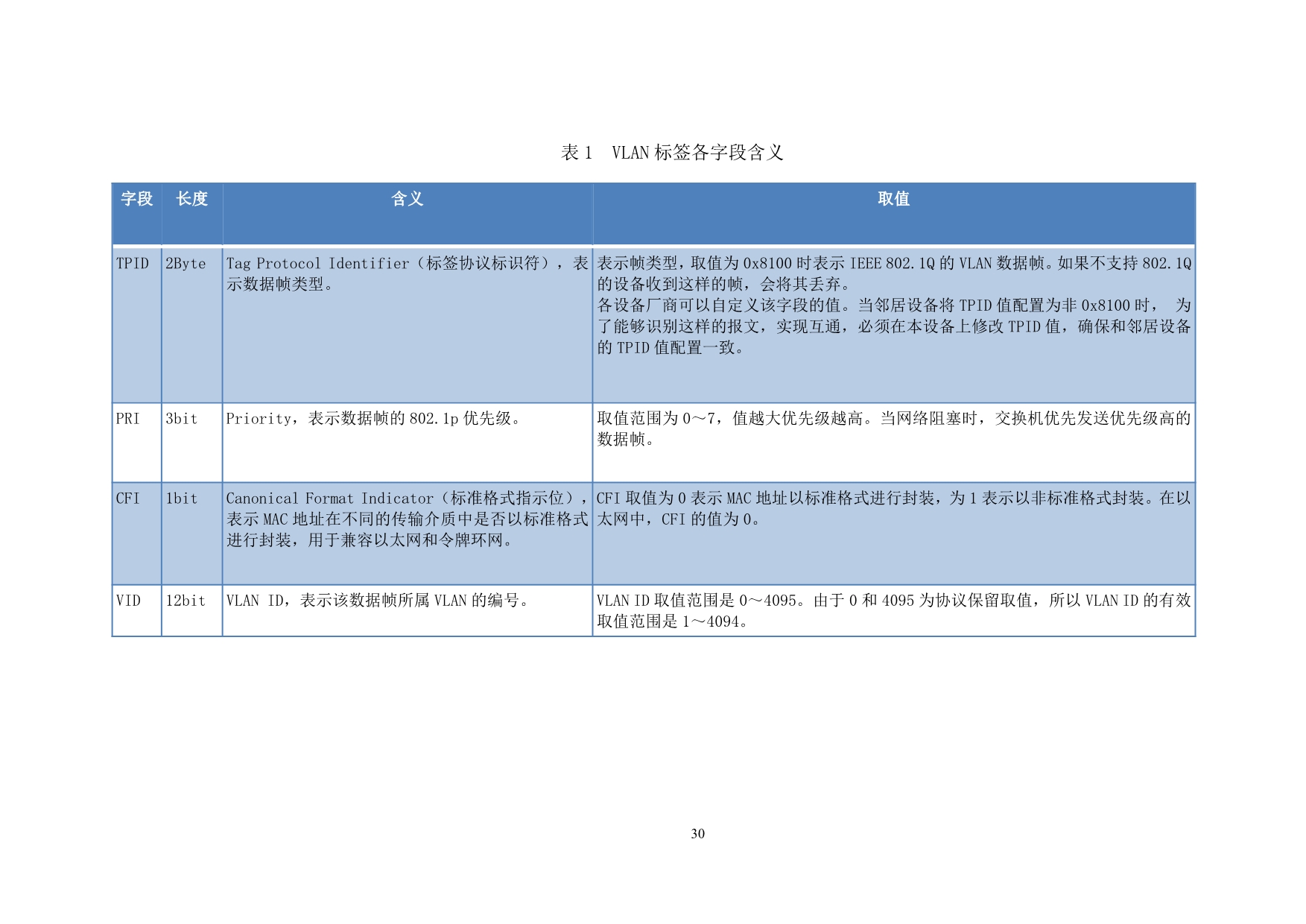
Task: Click the Priority 802.1p description cell
Action: [x=373, y=419]
